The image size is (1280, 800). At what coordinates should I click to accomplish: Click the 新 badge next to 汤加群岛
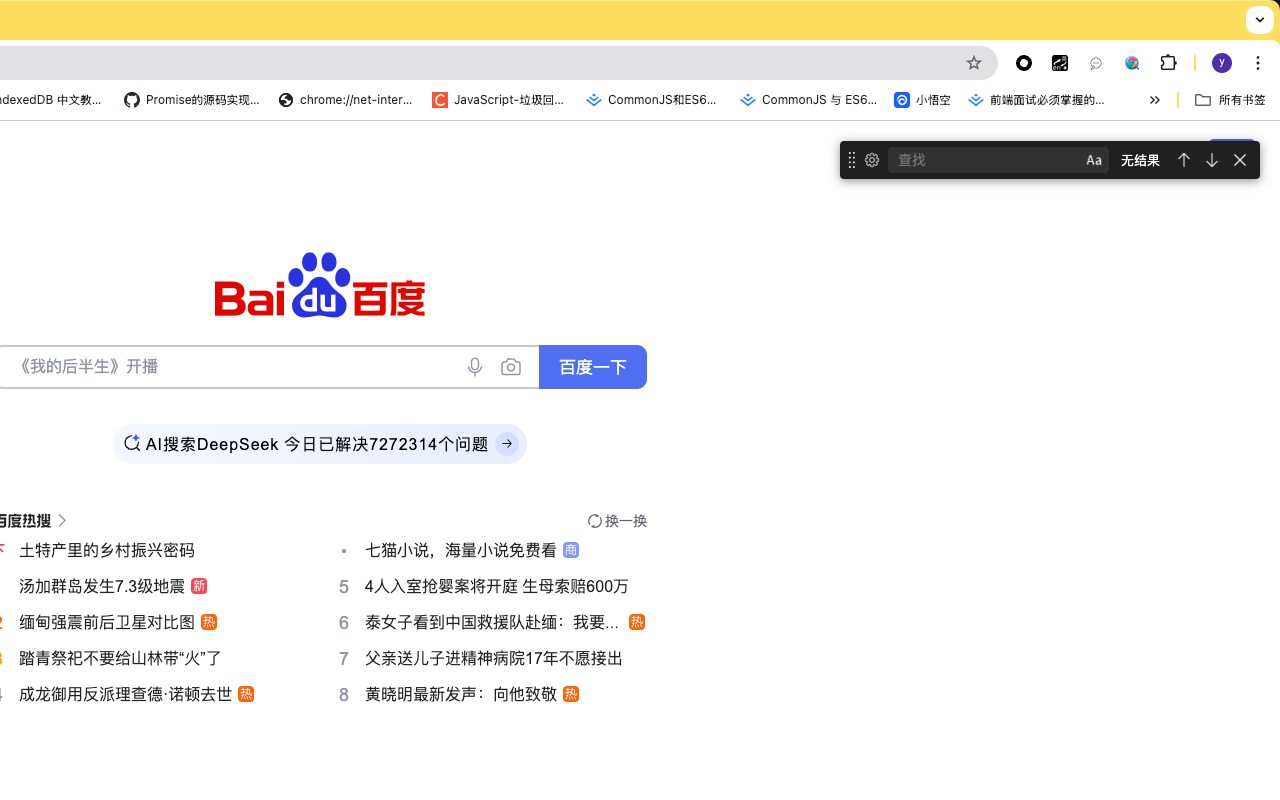(x=199, y=586)
